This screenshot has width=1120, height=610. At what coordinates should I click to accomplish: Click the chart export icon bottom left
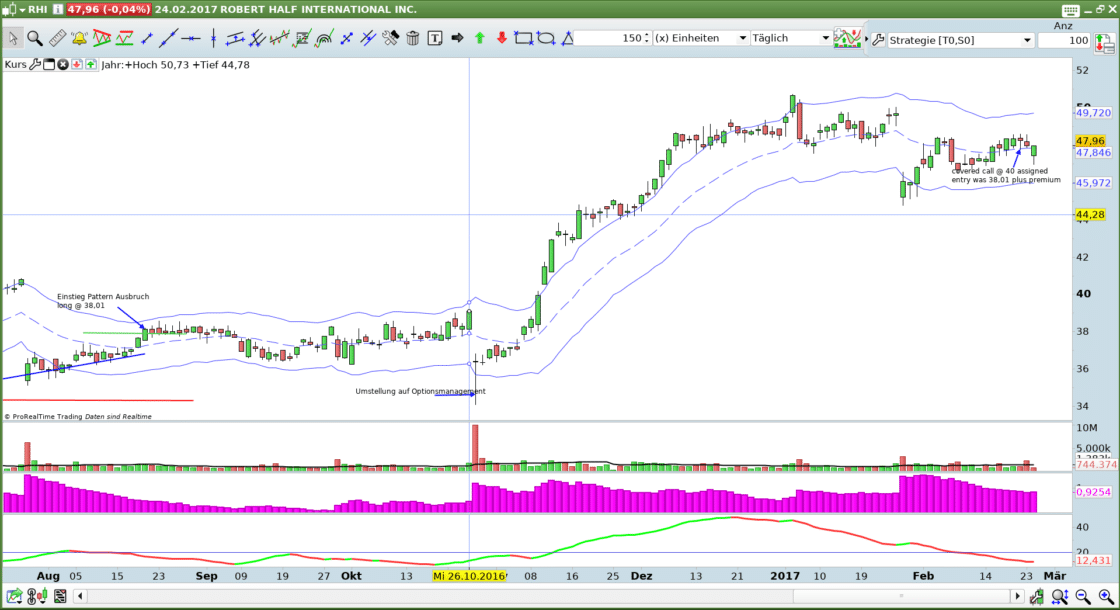point(14,596)
